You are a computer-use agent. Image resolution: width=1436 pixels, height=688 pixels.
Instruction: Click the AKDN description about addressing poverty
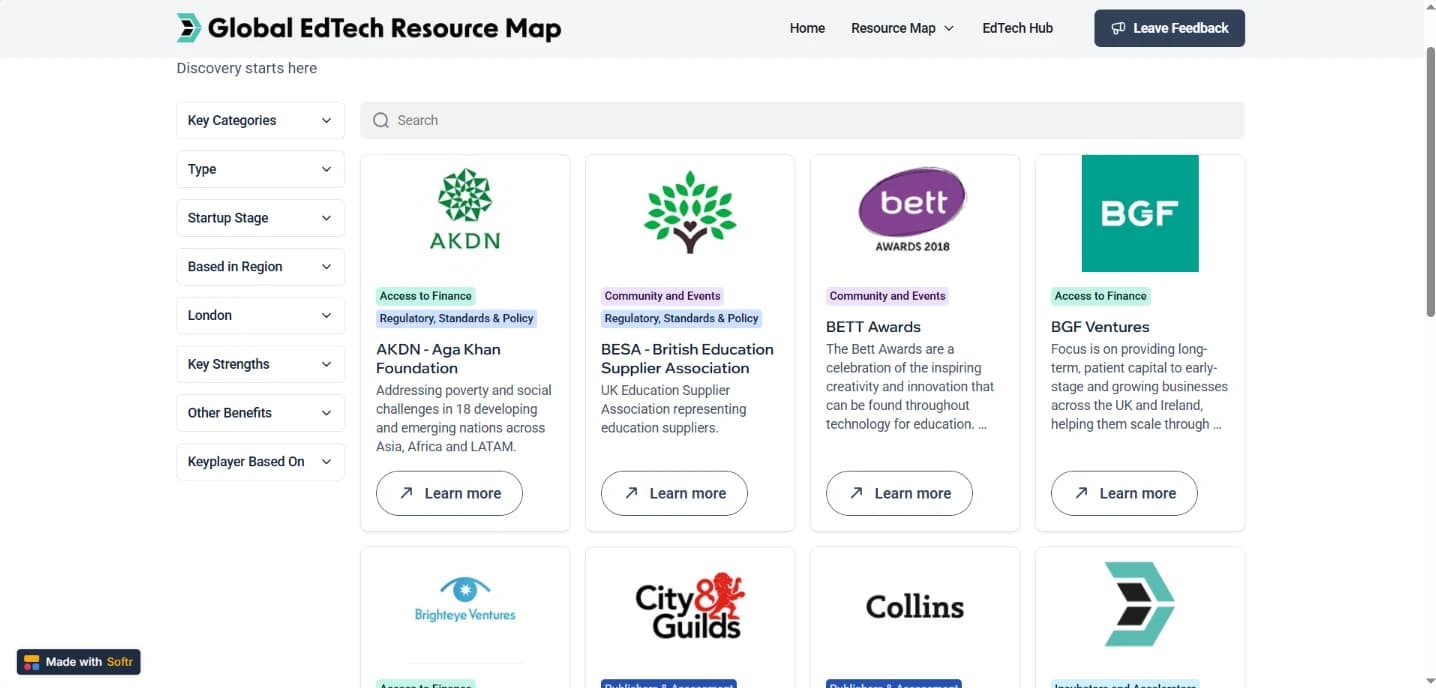pyautogui.click(x=464, y=418)
